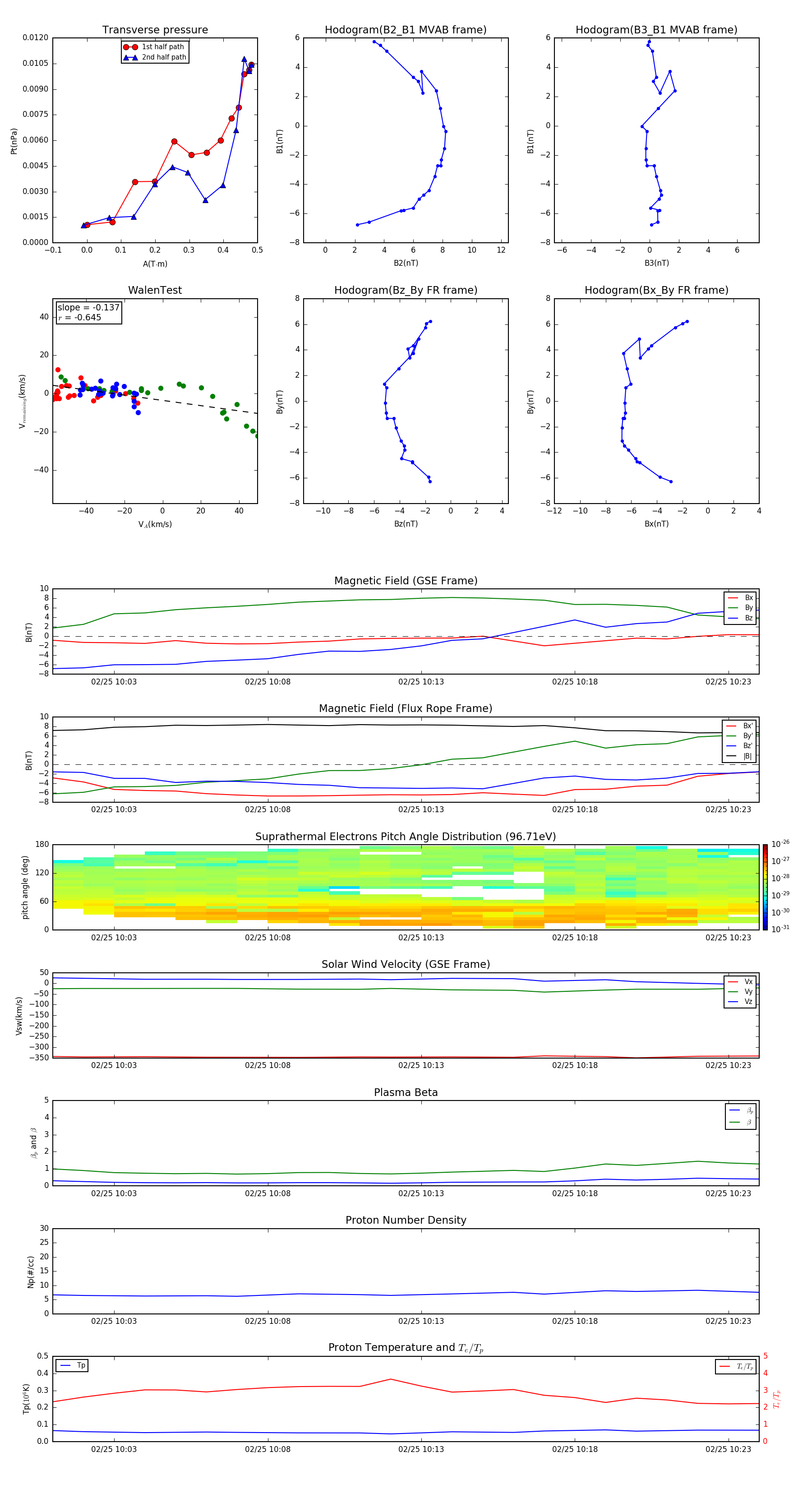This screenshot has width=812, height=1489.
Task: Click the "Plasma Beta" plot title
Action: pyautogui.click(x=406, y=1092)
